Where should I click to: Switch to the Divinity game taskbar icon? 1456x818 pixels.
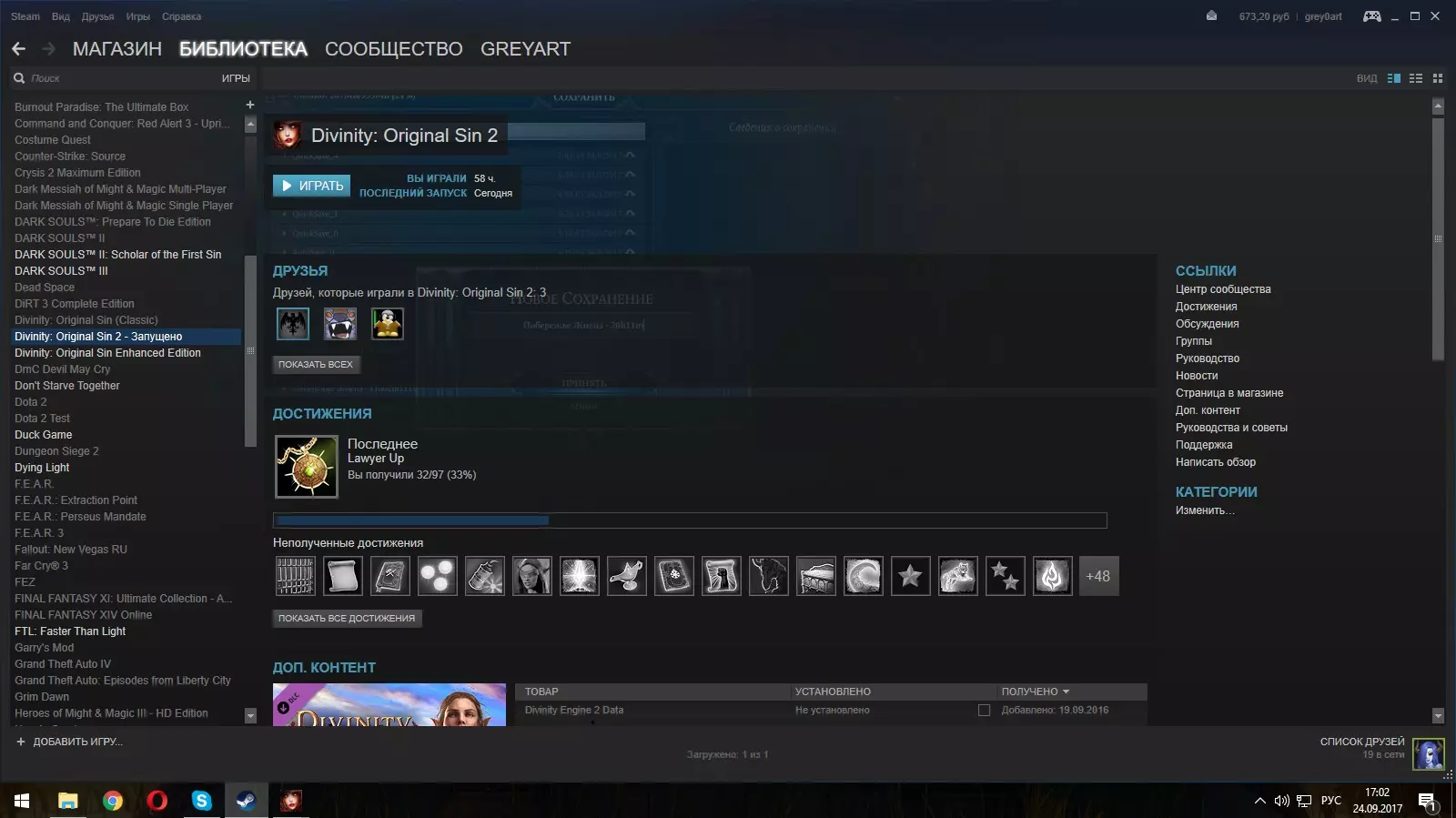(x=291, y=801)
